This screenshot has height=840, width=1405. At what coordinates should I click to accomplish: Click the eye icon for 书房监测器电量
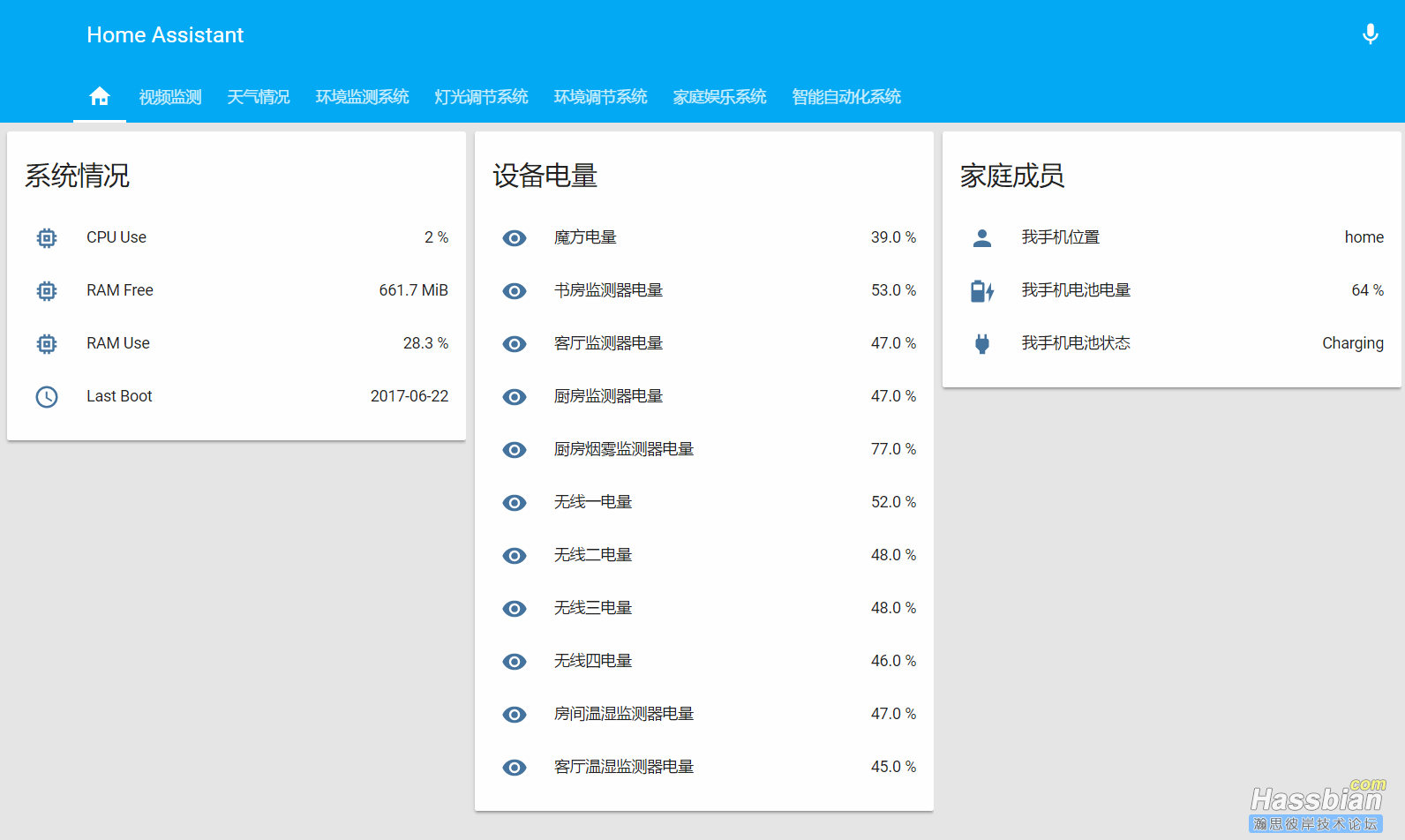(515, 290)
